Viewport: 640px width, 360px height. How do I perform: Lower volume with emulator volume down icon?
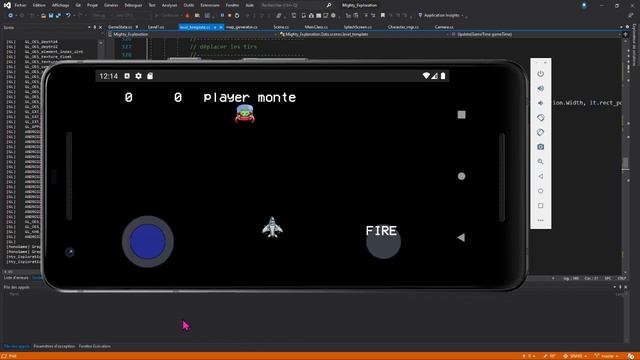coord(540,103)
